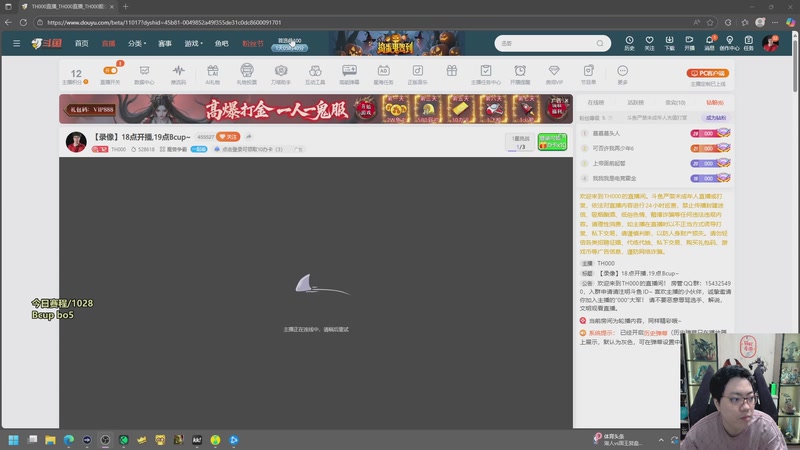Click into the header search field

pyautogui.click(x=546, y=43)
